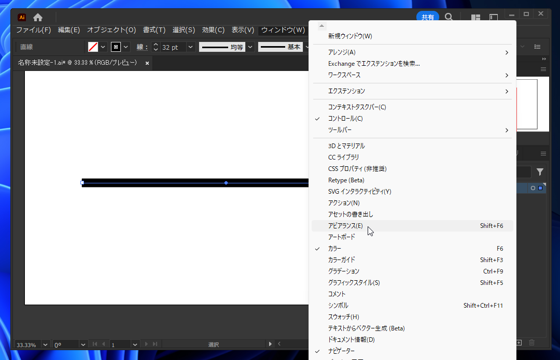Screen dimensions: 560x360
Task: Open the Navigator panel hamburger menu
Action: 543,69
